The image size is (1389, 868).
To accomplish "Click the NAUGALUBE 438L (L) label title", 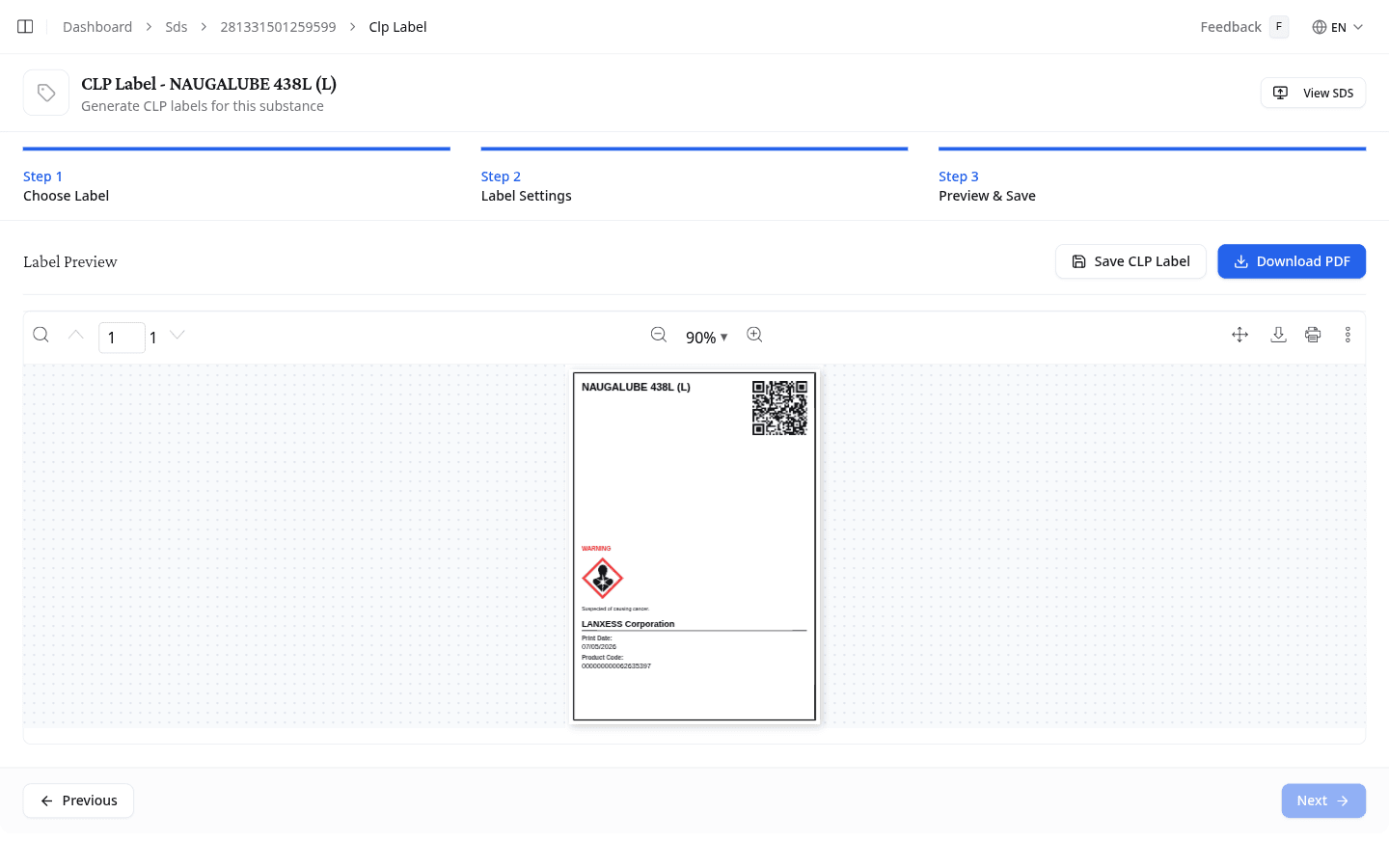I will [x=636, y=387].
